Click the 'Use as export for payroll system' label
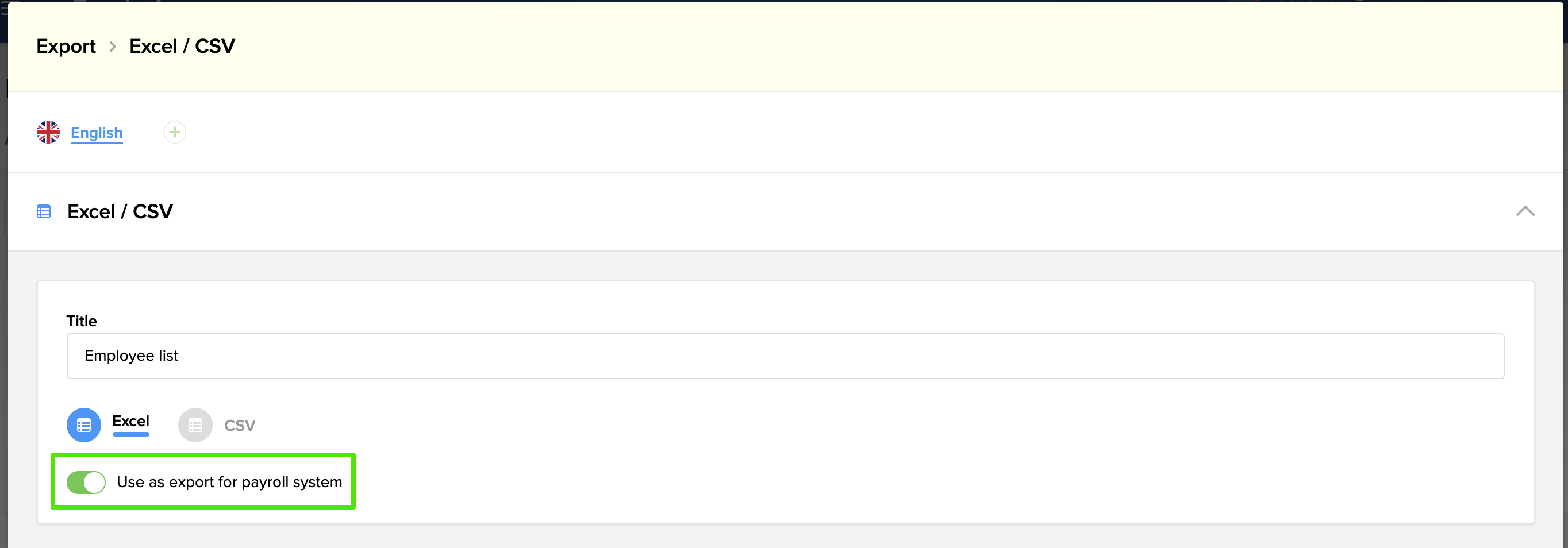The height and width of the screenshot is (548, 1568). click(x=229, y=483)
